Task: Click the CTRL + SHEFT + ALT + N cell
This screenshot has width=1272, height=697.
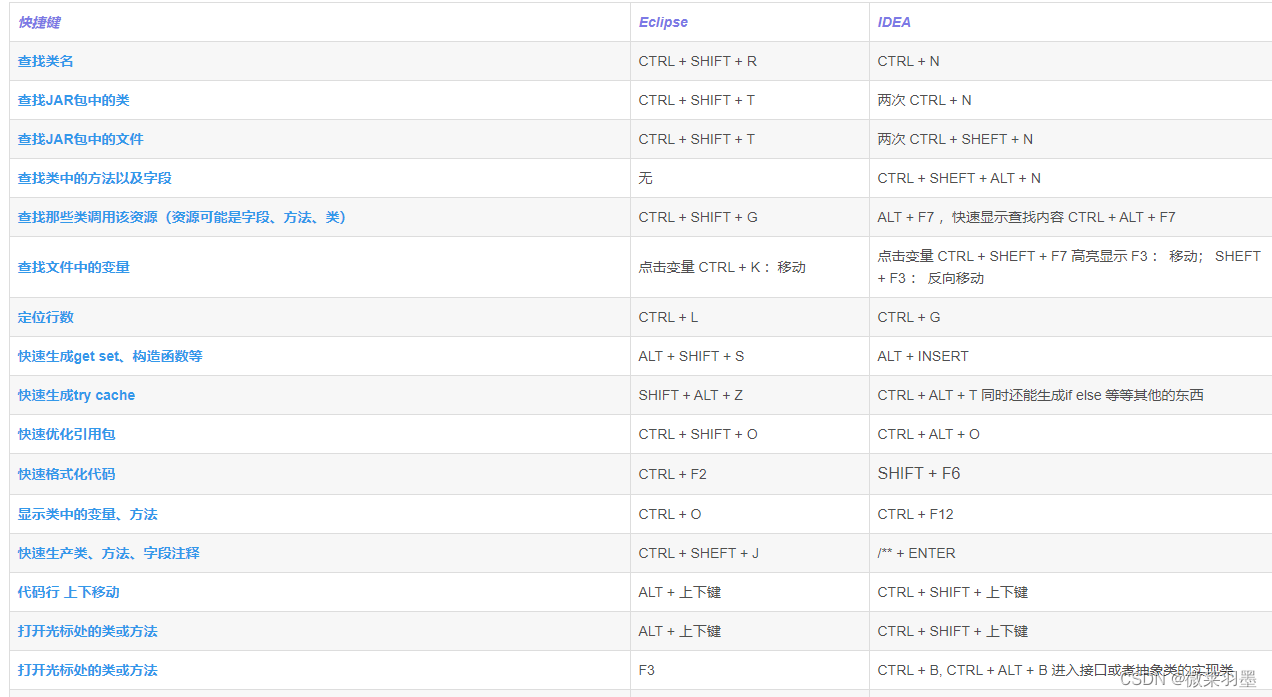Action: click(959, 178)
